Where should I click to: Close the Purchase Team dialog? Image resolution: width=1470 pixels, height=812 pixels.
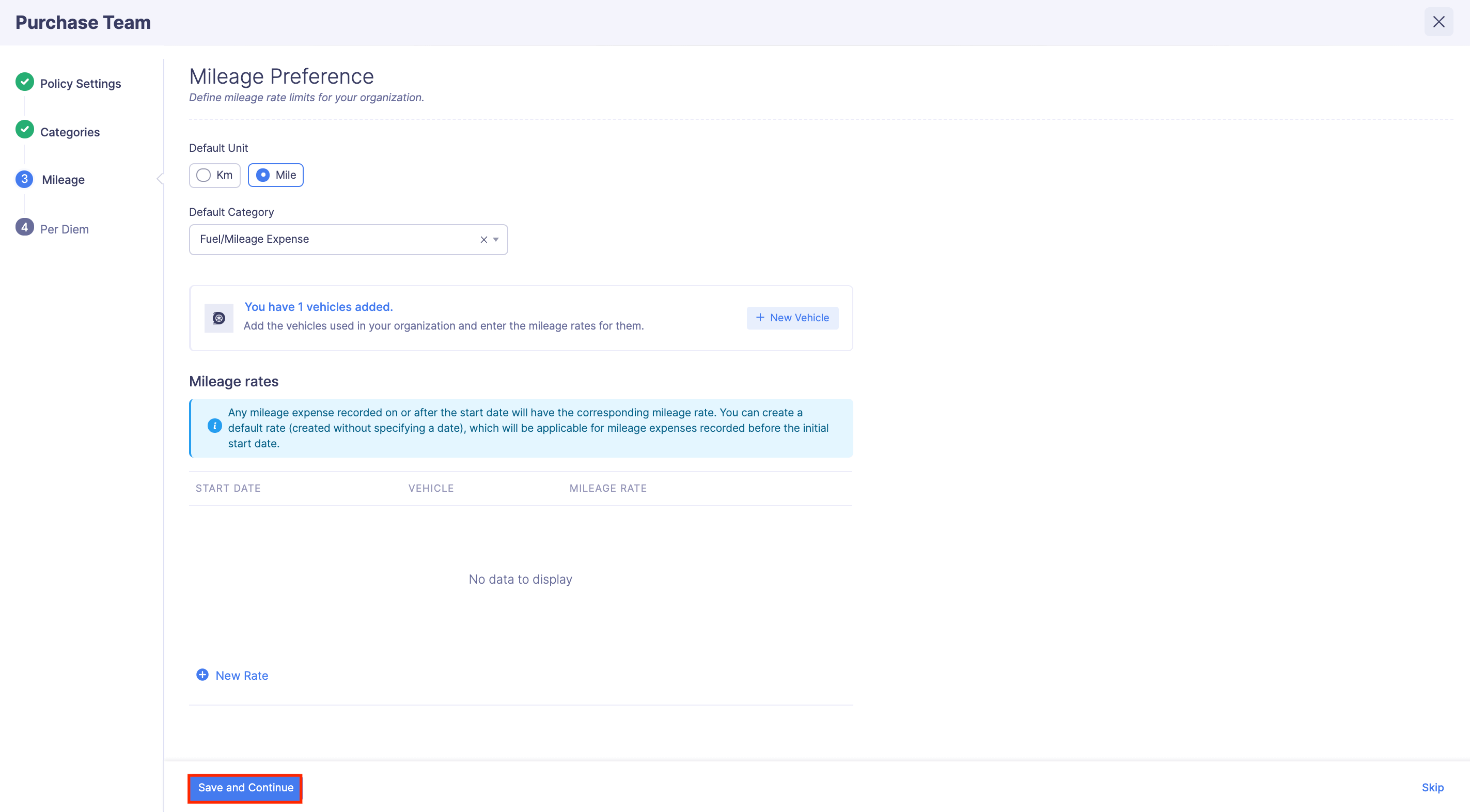(x=1438, y=22)
